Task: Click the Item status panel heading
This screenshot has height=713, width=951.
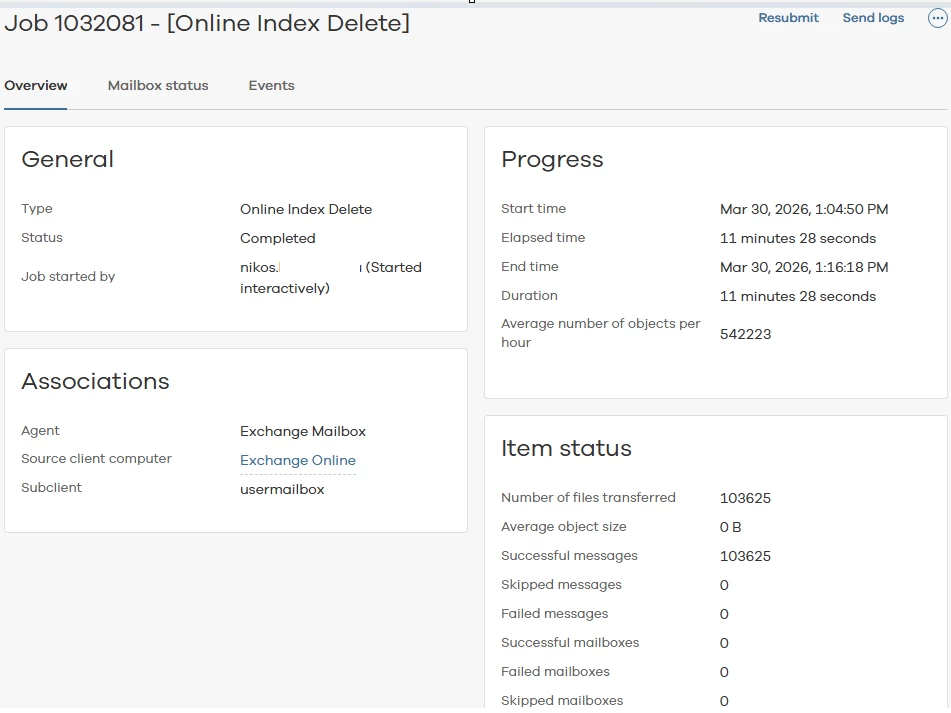Action: tap(566, 449)
